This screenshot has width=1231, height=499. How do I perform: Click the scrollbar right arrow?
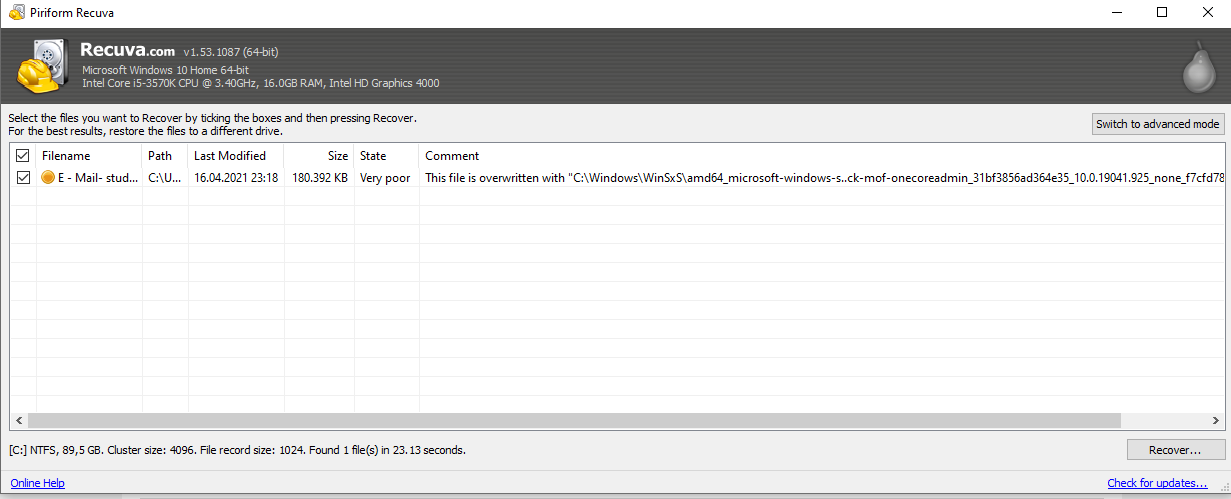[1216, 421]
